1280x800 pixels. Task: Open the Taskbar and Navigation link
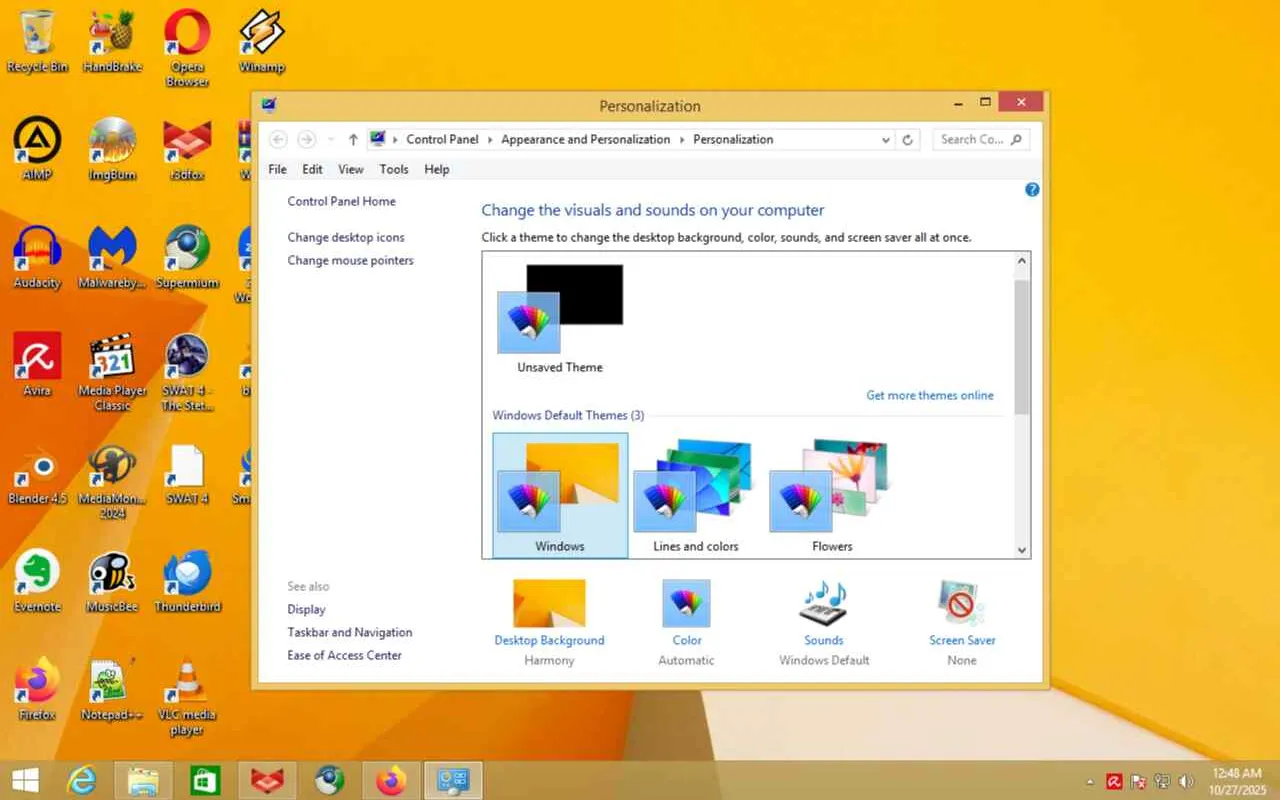tap(350, 632)
